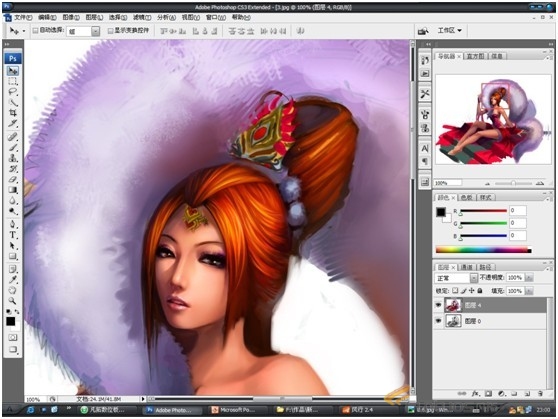The width and height of the screenshot is (558, 419).
Task: Select the Clone Stamp tool
Action: [13, 158]
